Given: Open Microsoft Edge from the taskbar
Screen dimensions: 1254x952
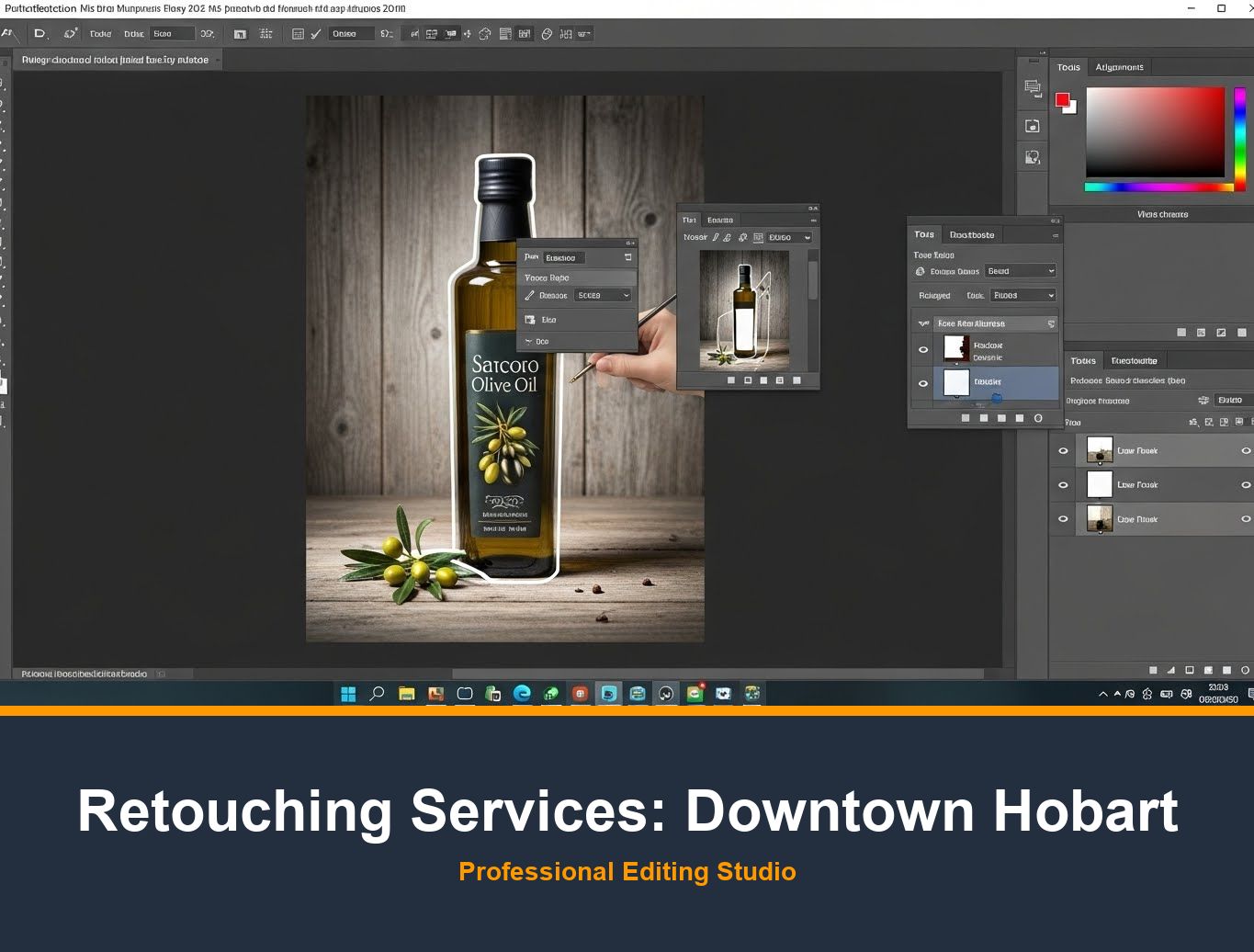Looking at the screenshot, I should 522,694.
